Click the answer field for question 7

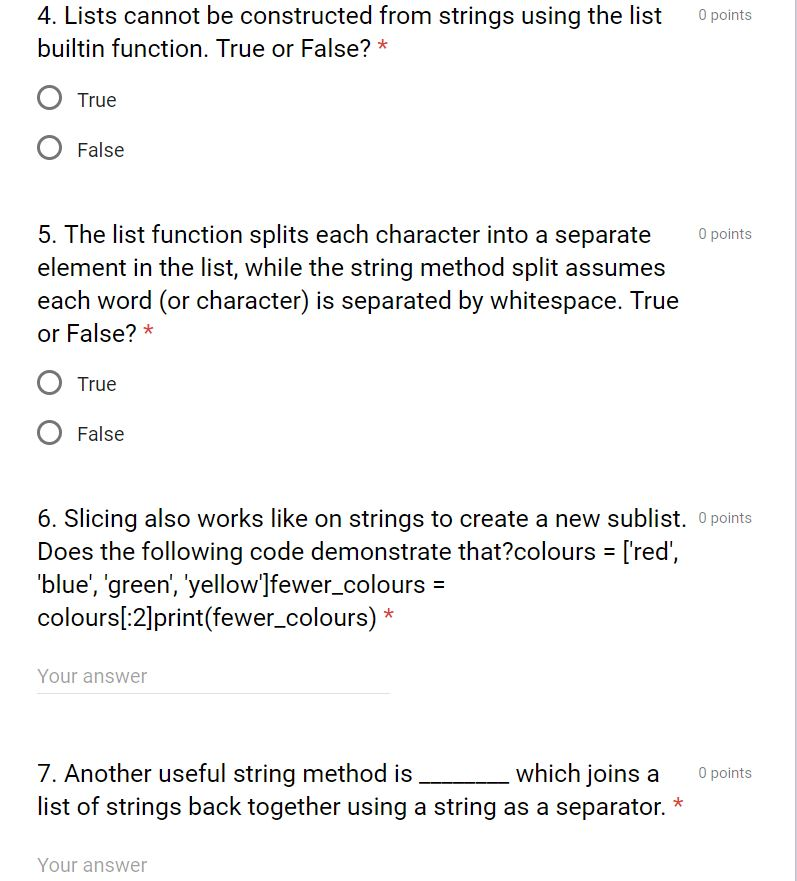[213, 865]
